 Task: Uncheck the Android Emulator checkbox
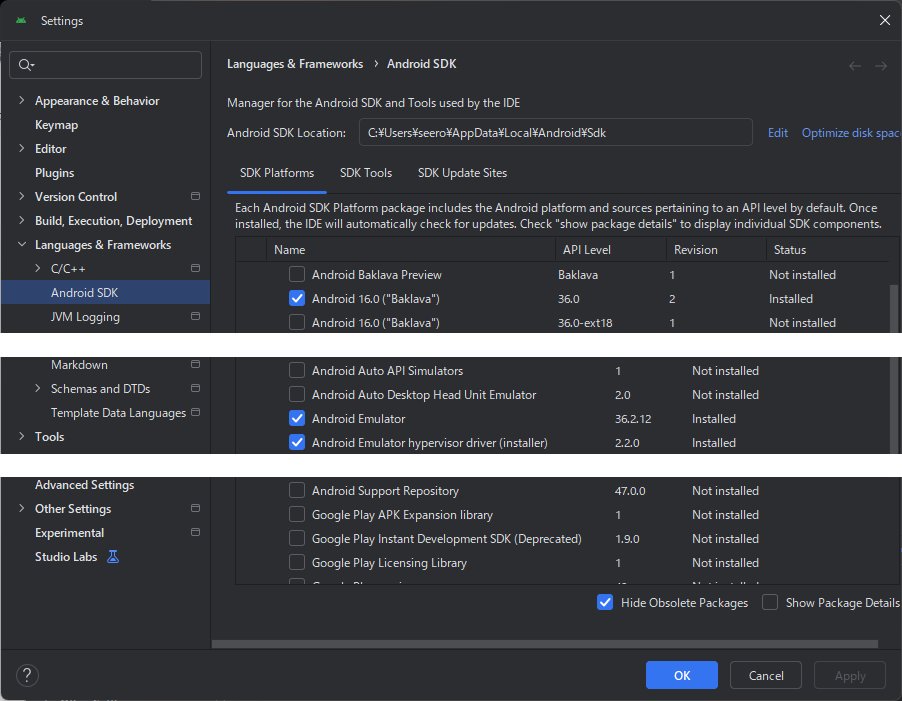coord(297,419)
